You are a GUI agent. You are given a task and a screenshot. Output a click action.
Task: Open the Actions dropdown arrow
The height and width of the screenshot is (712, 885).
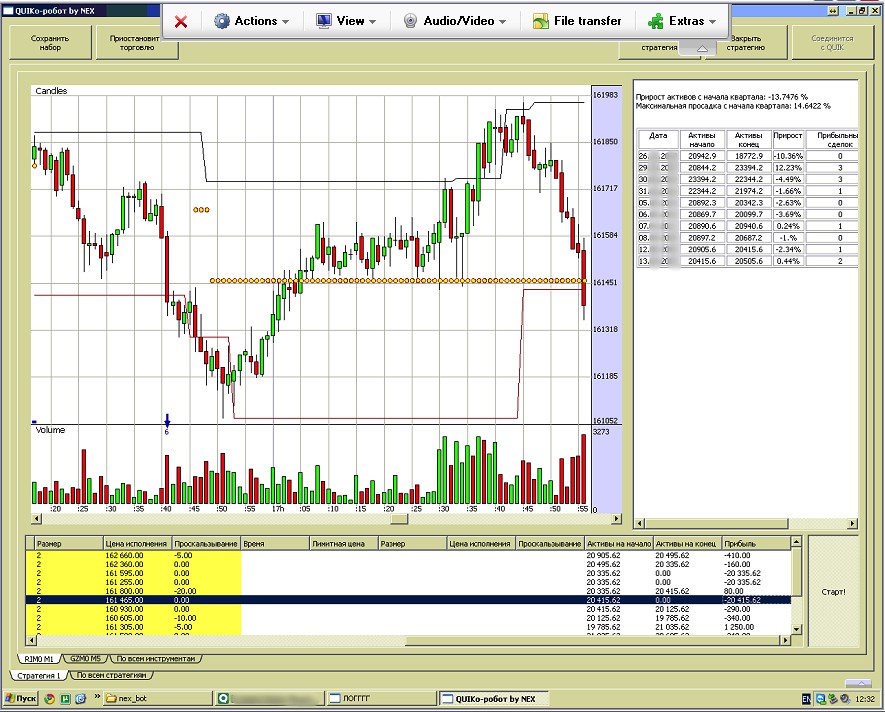286,22
